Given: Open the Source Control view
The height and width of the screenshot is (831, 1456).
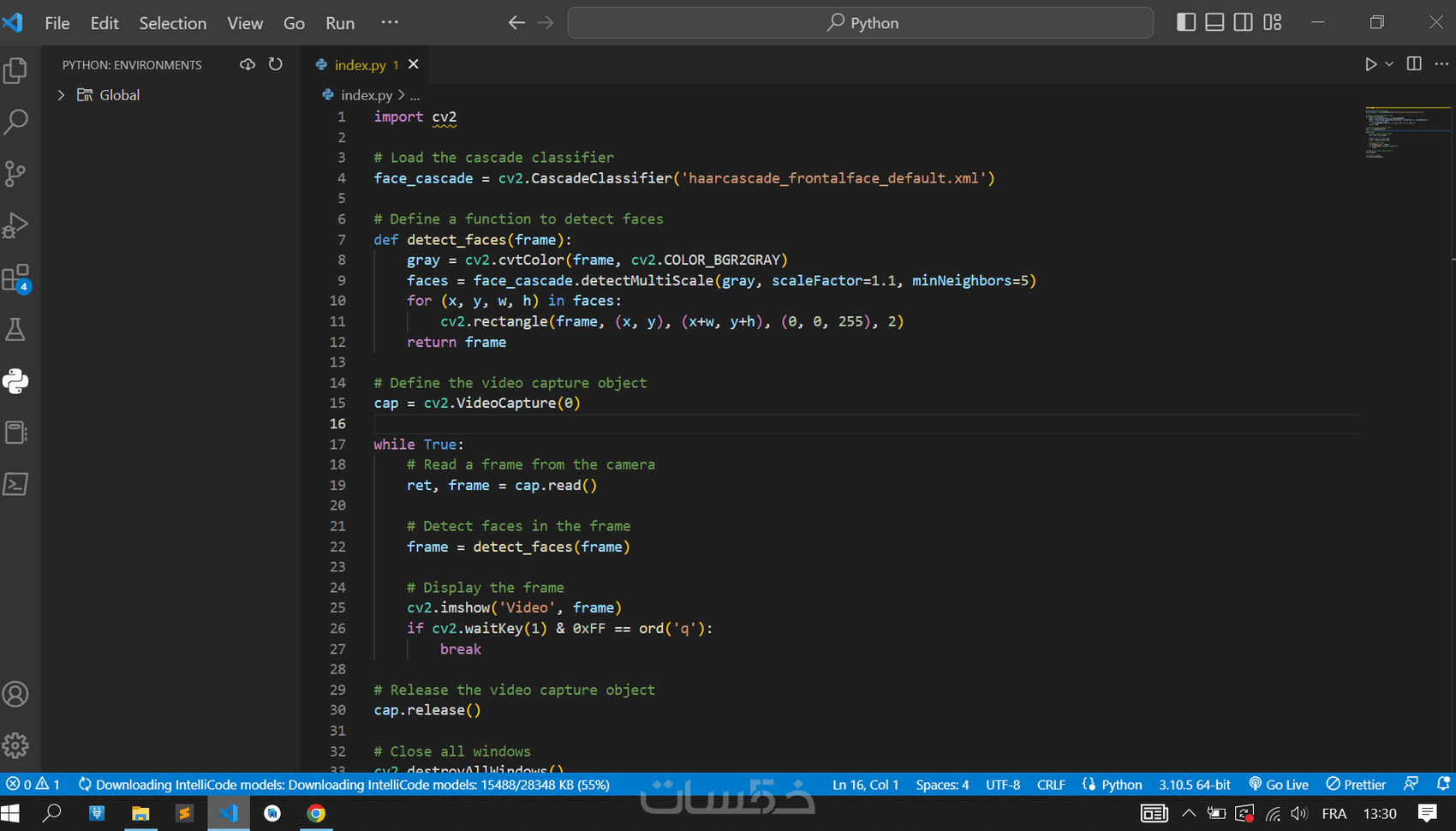Looking at the screenshot, I should 16,174.
